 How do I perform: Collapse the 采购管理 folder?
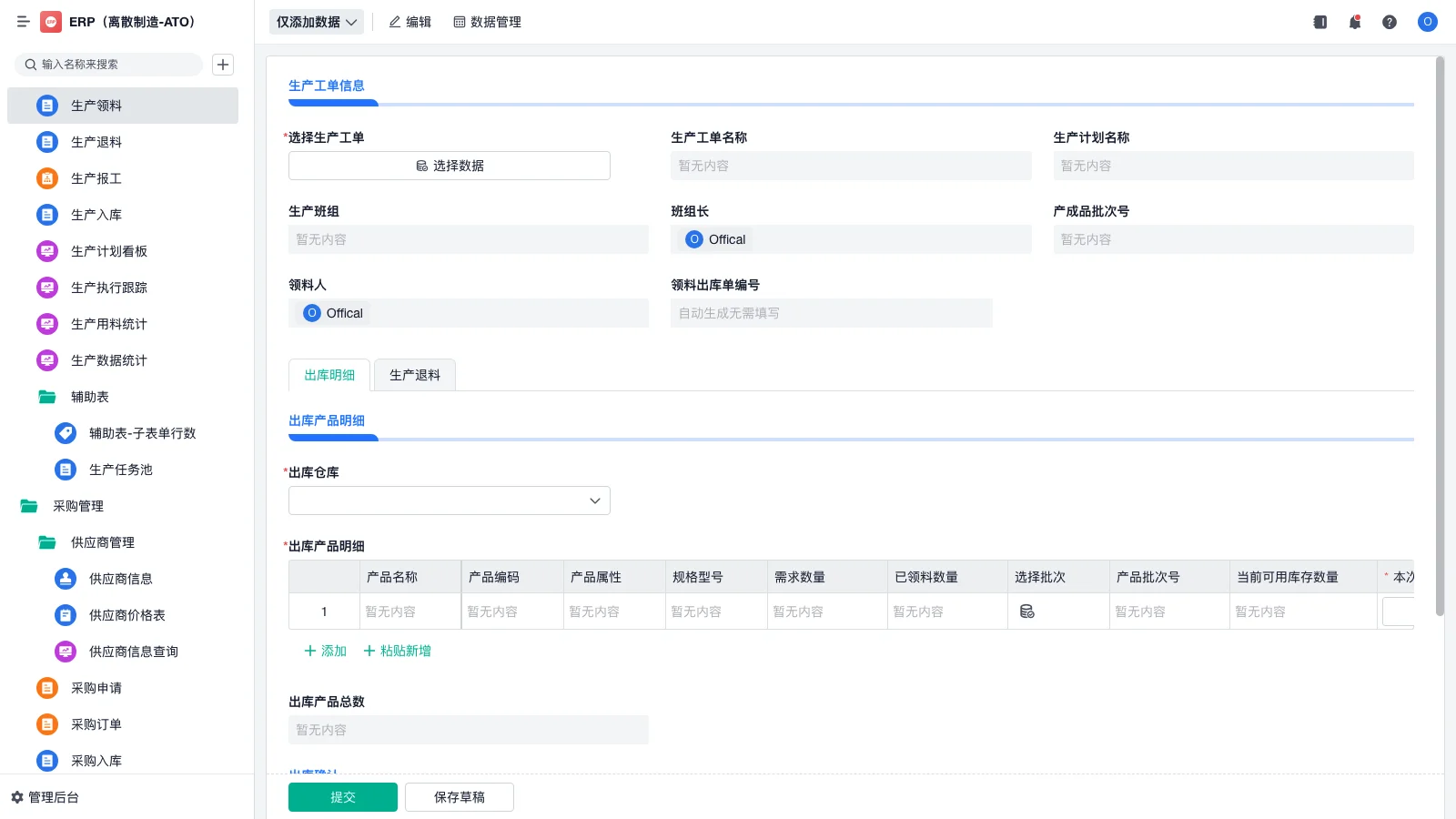[x=29, y=506]
